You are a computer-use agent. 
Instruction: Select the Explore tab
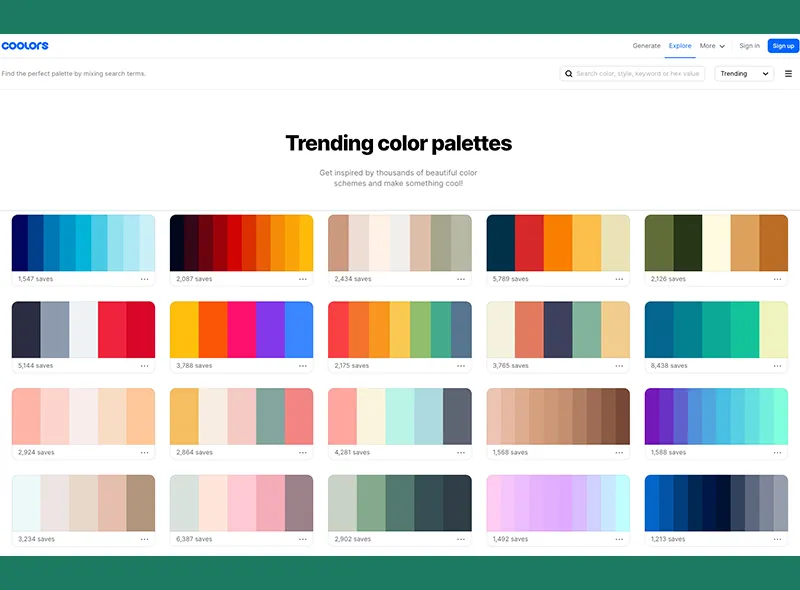(x=680, y=46)
